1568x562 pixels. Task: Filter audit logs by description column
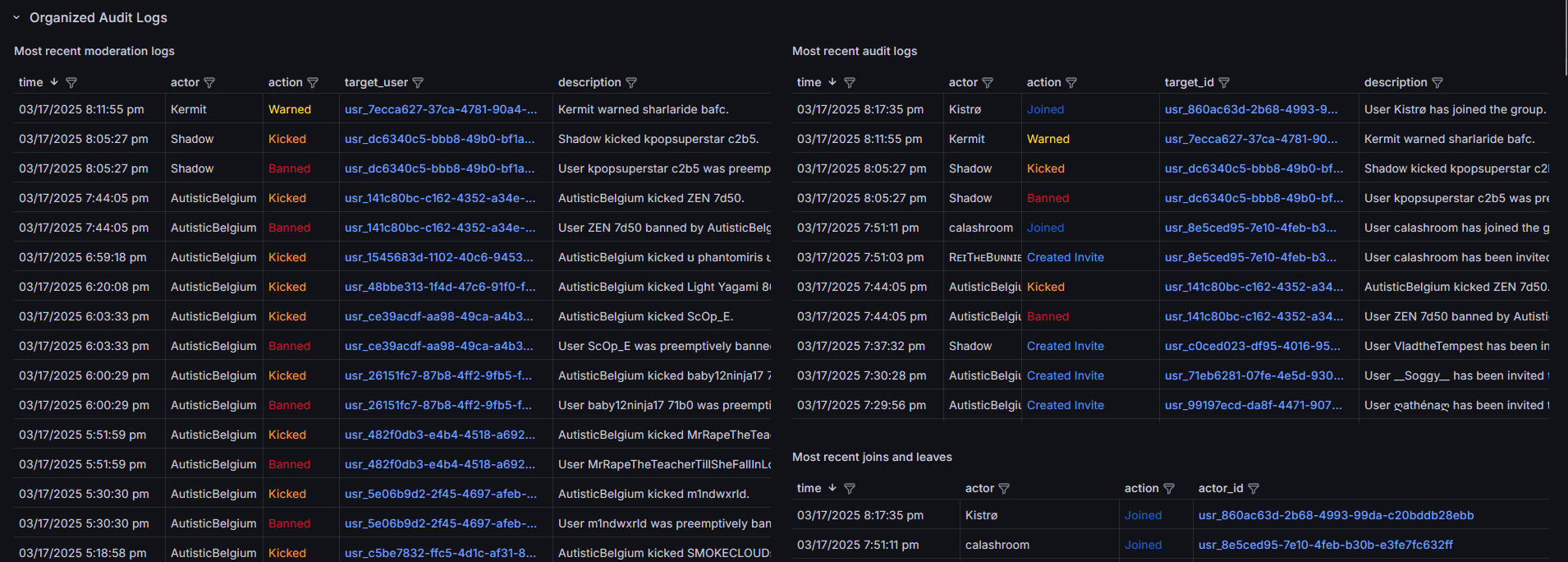click(x=1437, y=82)
